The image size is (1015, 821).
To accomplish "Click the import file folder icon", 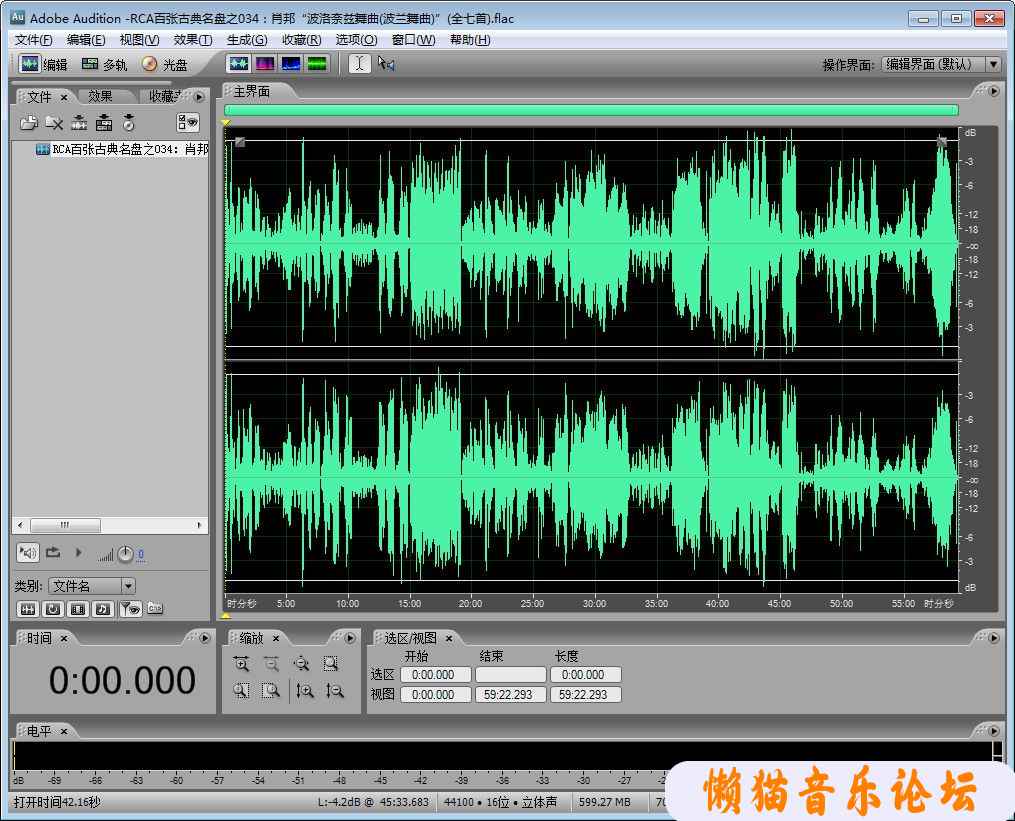I will 28,122.
